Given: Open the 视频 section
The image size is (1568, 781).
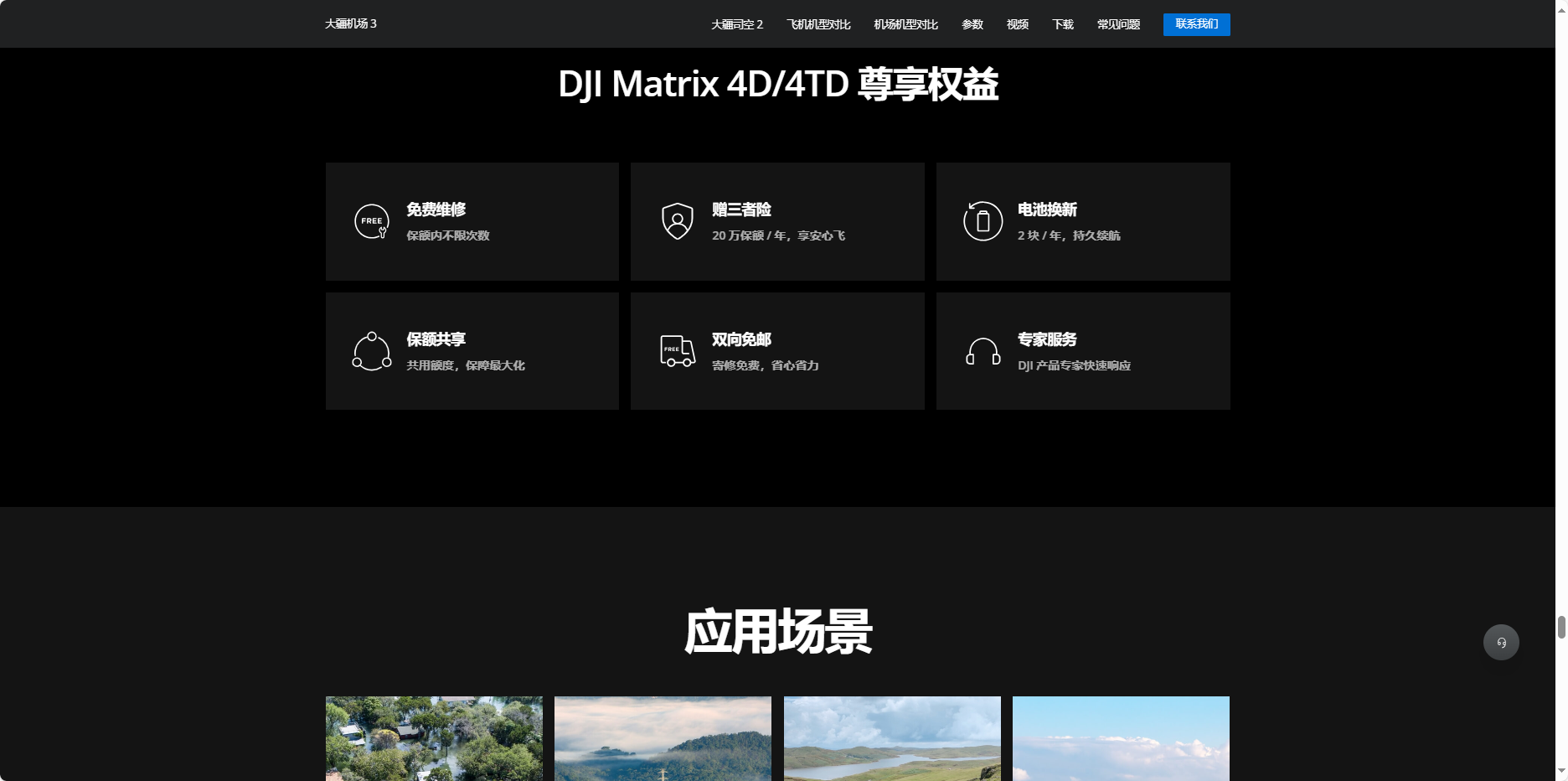Looking at the screenshot, I should (1016, 24).
